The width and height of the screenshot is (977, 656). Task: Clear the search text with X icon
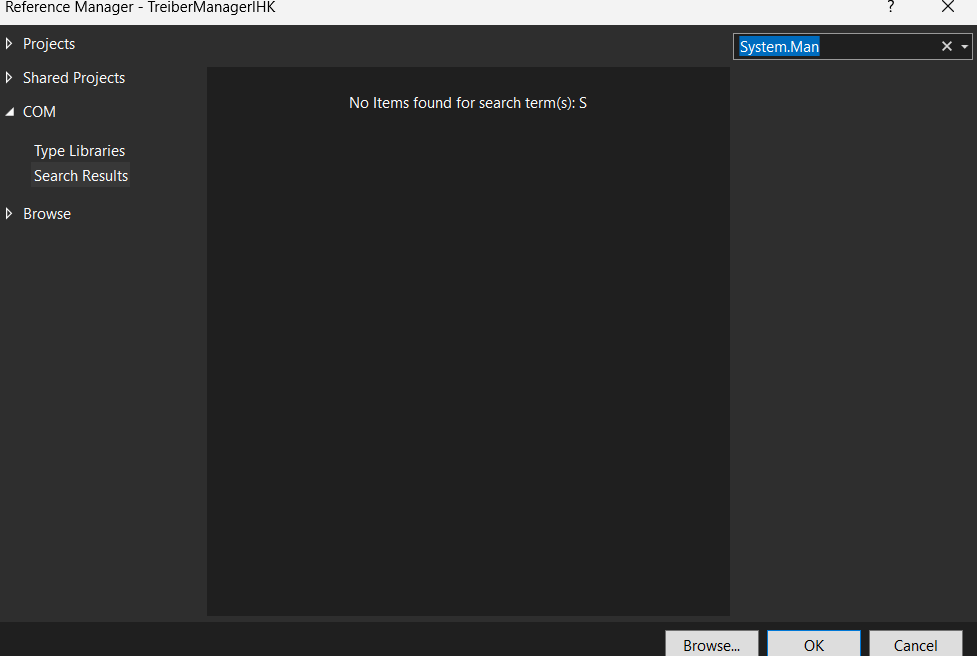point(946,47)
